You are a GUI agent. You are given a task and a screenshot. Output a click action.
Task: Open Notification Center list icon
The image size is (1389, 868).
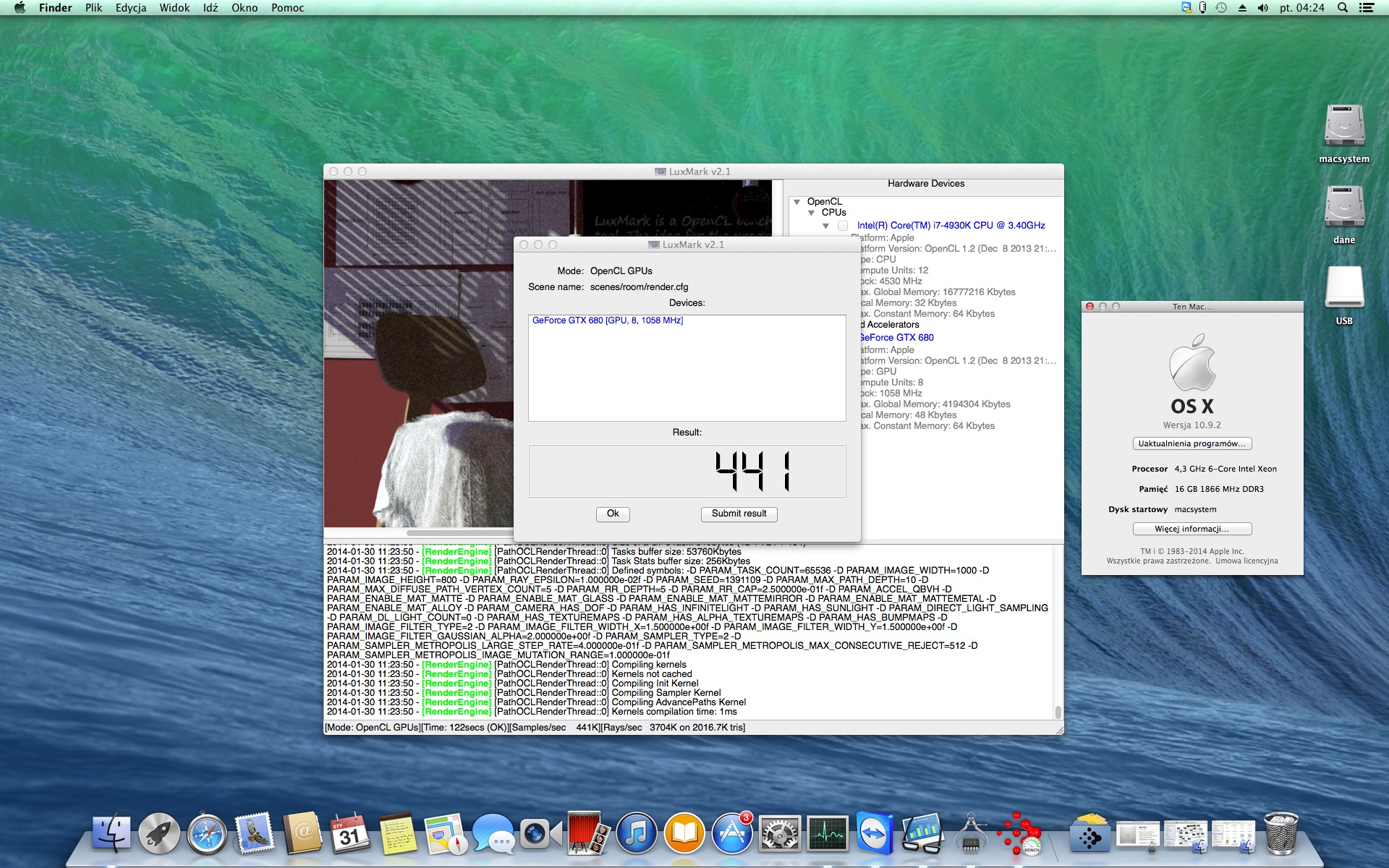tap(1367, 8)
